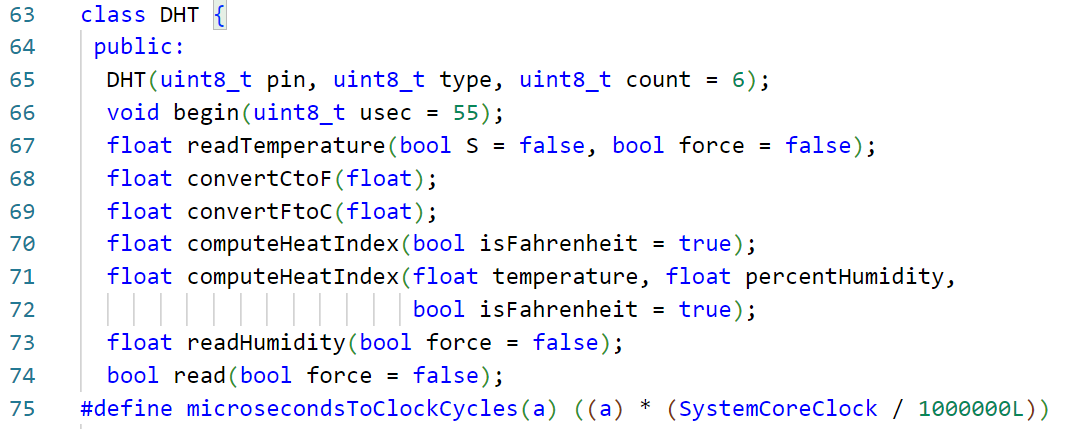Viewport: 1066px width, 429px height.
Task: Click the DHT constructor name on line 65
Action: point(126,80)
